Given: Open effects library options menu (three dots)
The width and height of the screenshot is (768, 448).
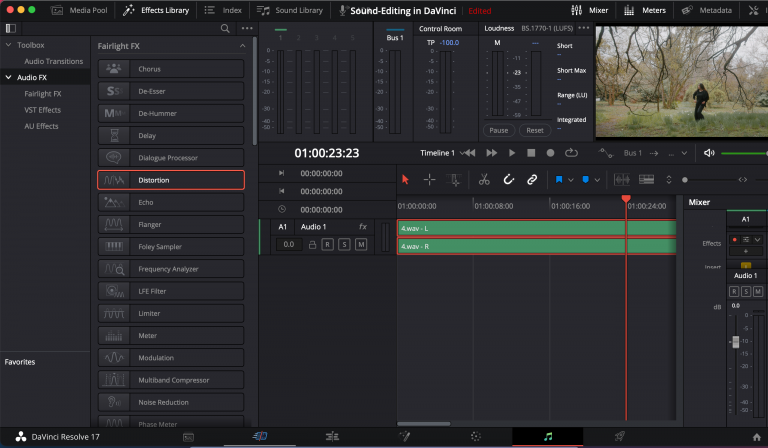Looking at the screenshot, I should 247,28.
